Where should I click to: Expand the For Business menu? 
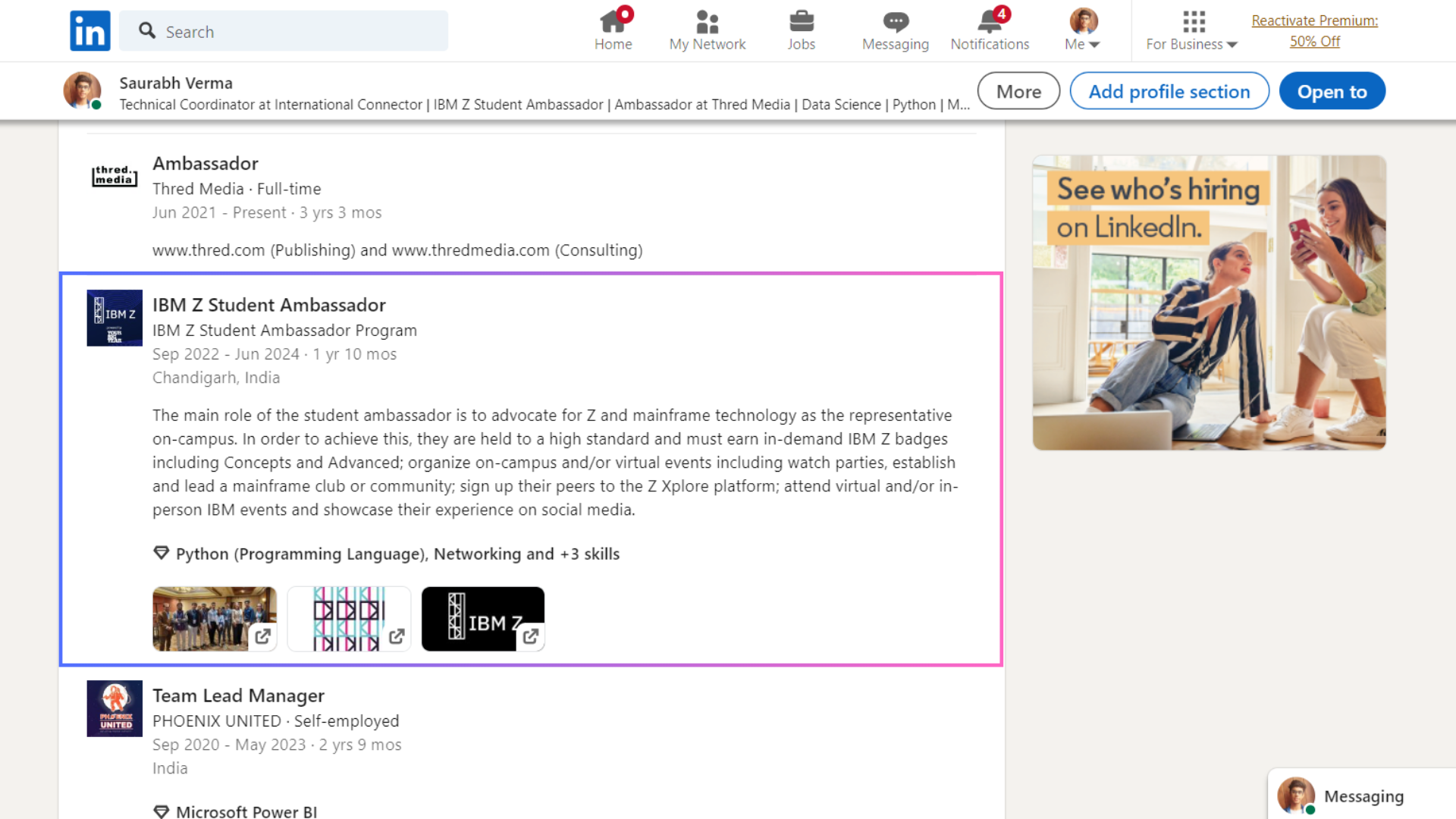pos(1191,31)
